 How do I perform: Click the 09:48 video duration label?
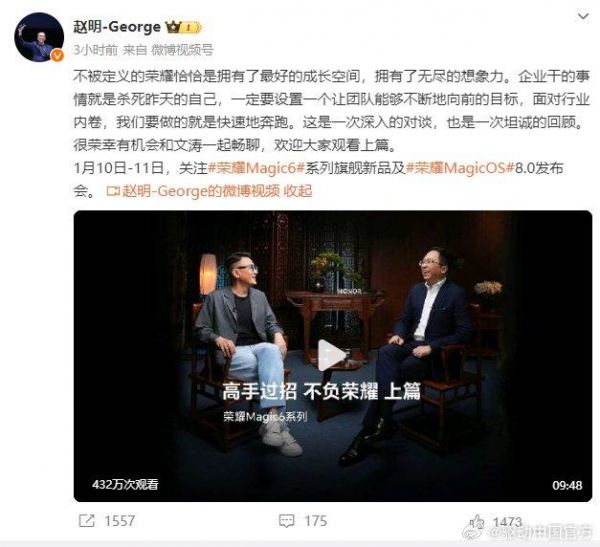[567, 485]
